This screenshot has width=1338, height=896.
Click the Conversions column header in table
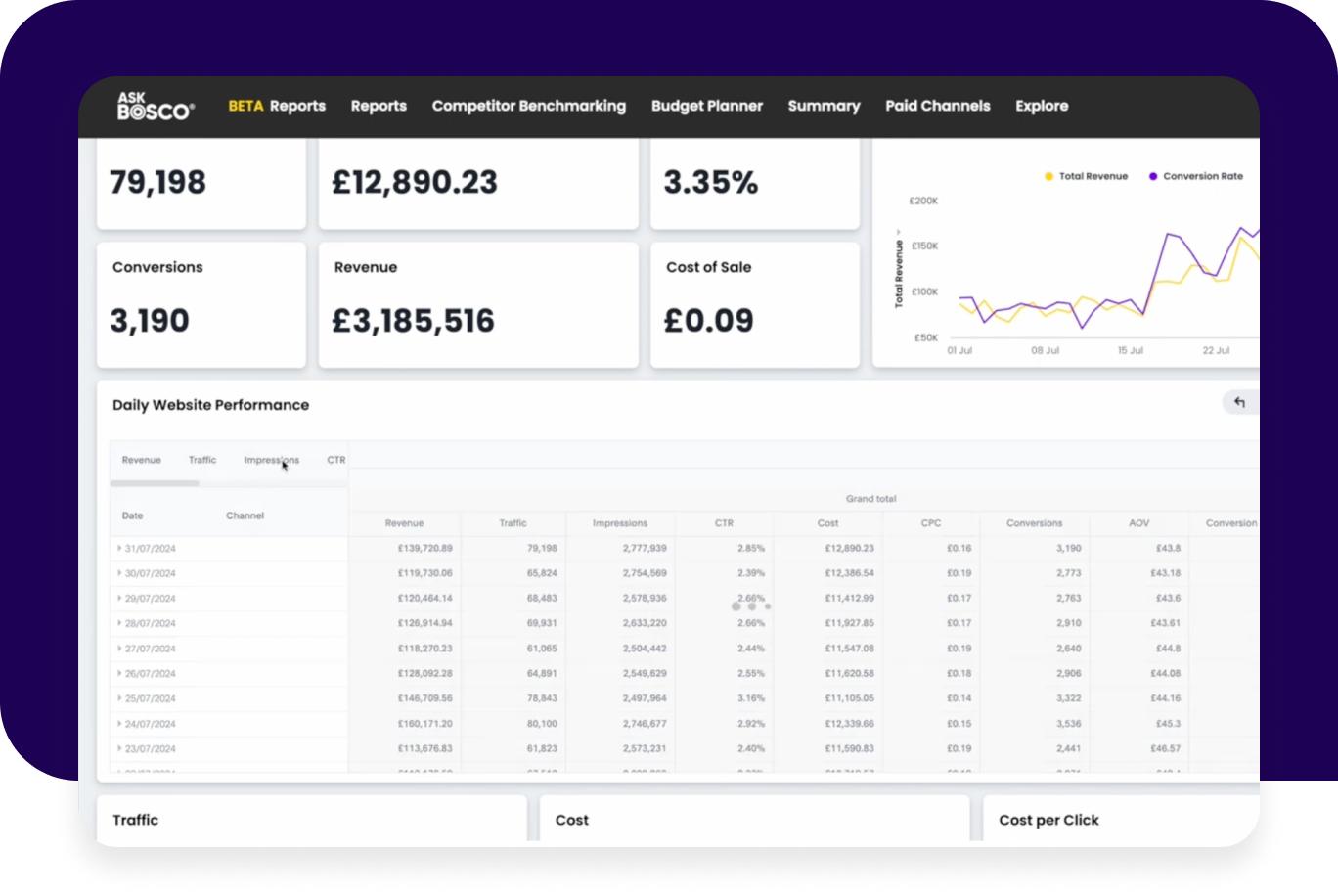(x=1034, y=523)
